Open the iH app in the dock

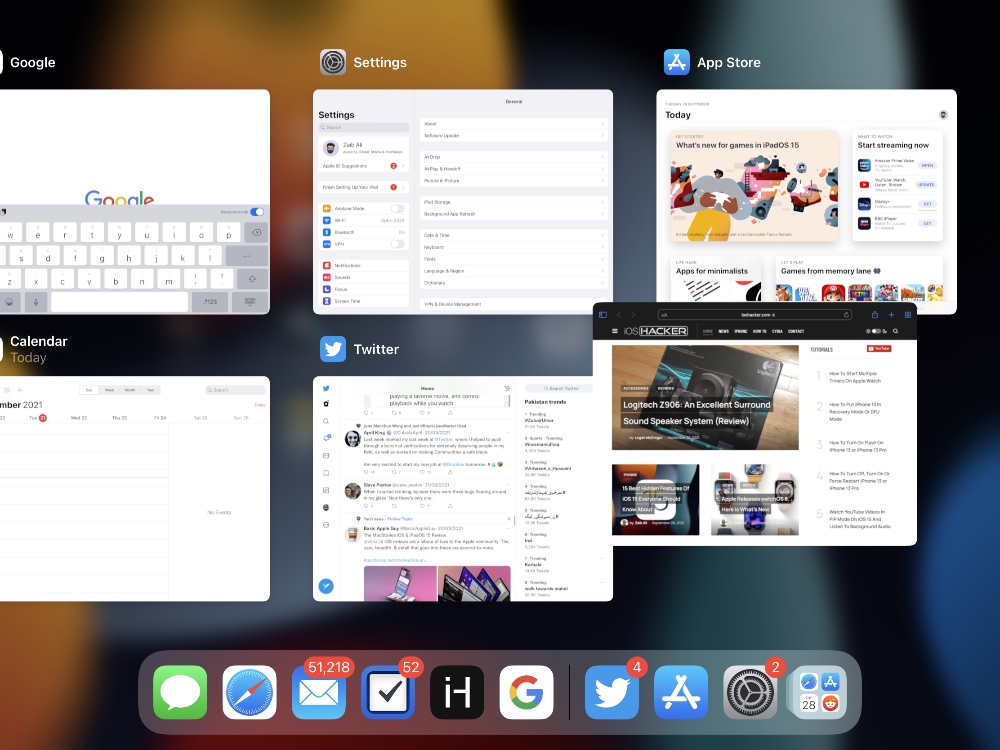tap(457, 692)
